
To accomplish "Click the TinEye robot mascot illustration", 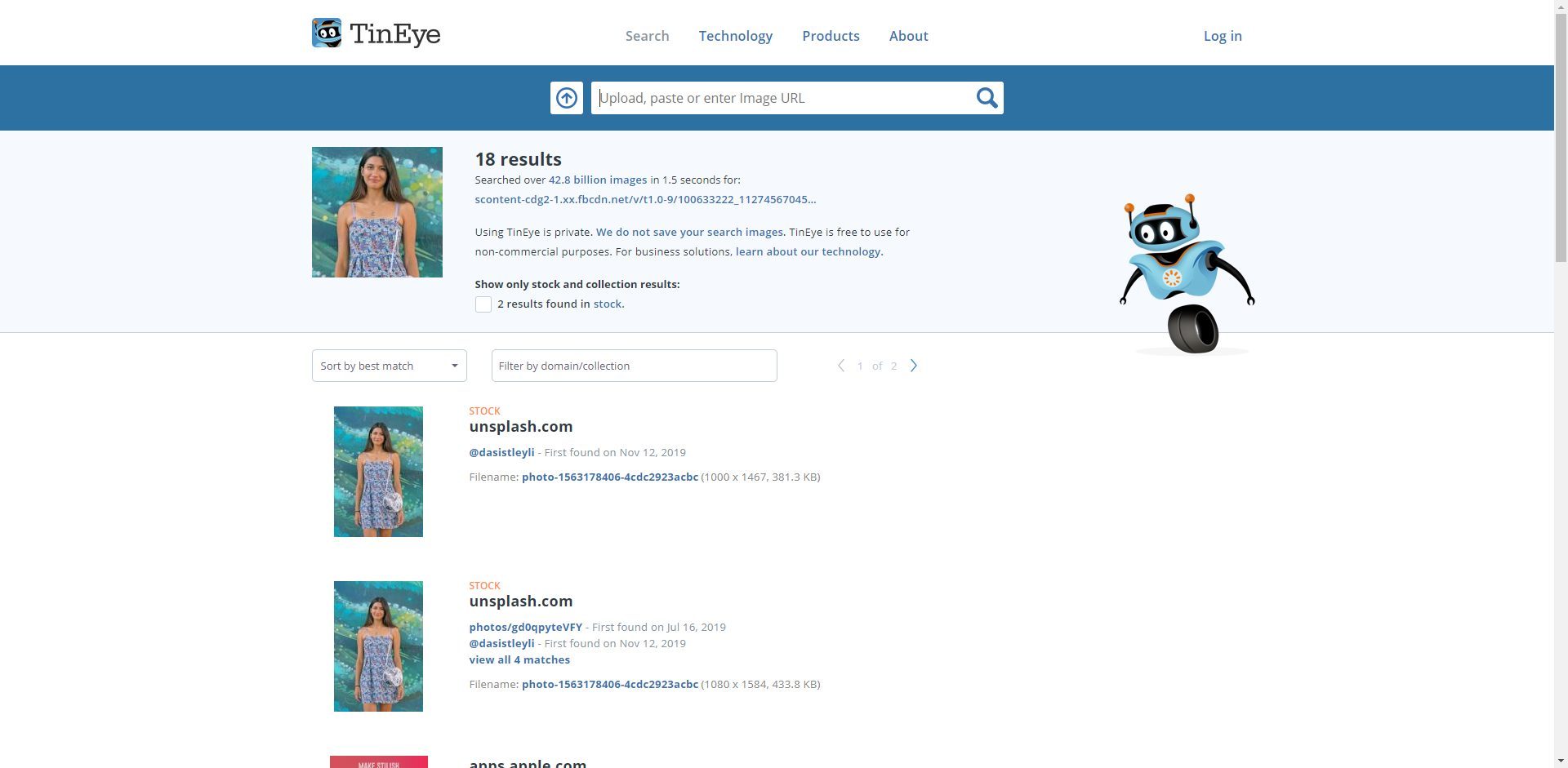I will (1187, 274).
